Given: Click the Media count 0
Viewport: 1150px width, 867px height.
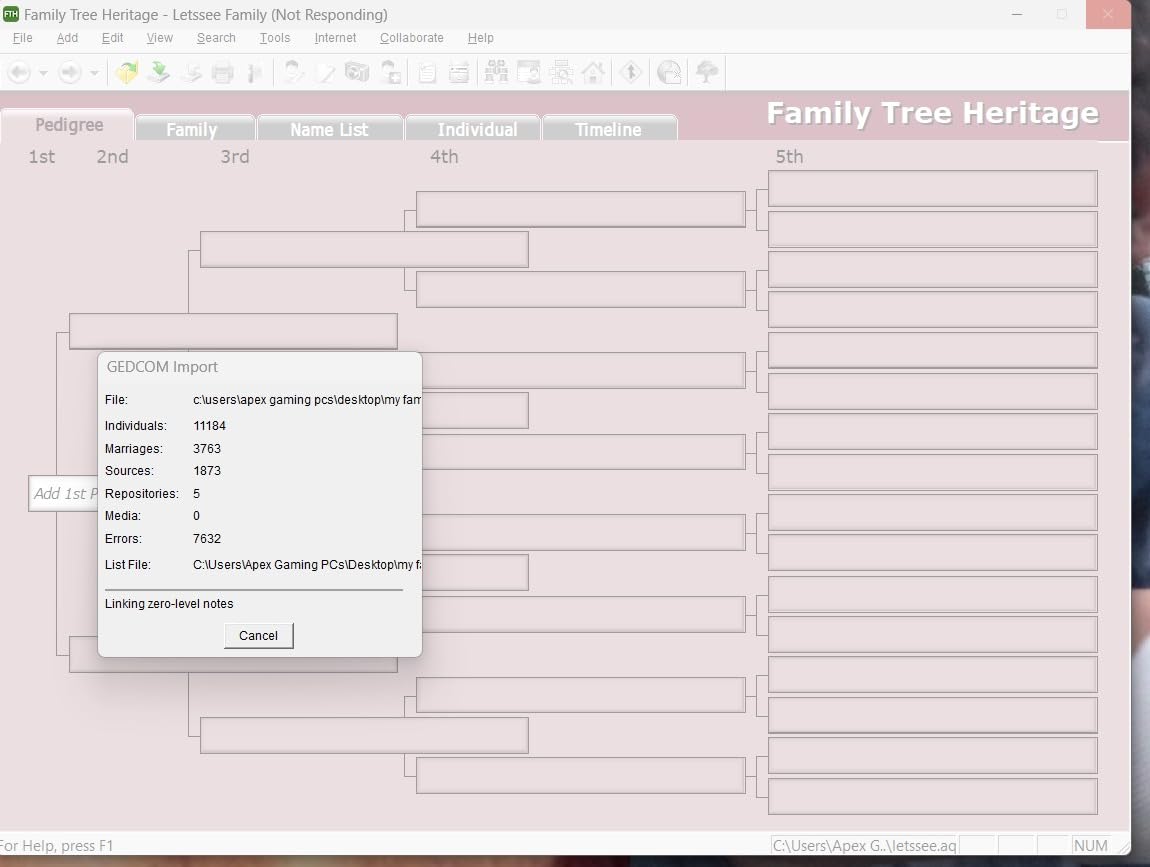Looking at the screenshot, I should (x=196, y=516).
